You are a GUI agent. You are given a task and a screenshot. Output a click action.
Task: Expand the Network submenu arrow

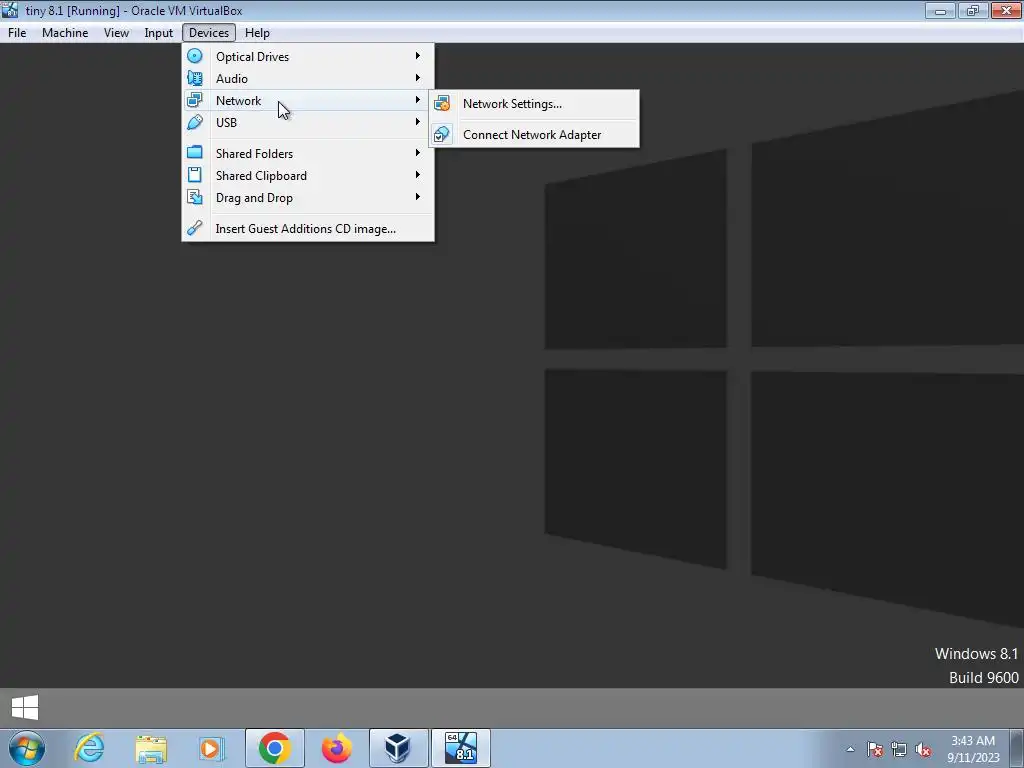coord(417,100)
